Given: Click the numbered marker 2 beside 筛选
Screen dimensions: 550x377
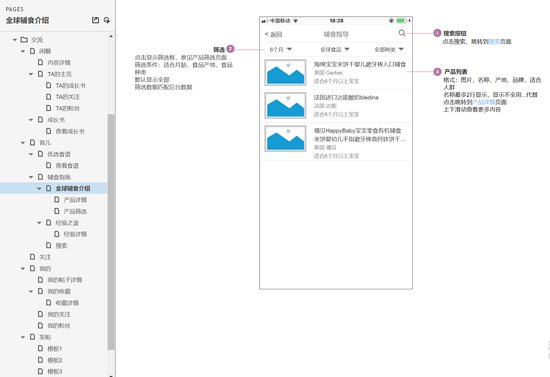Looking at the screenshot, I should 230,49.
